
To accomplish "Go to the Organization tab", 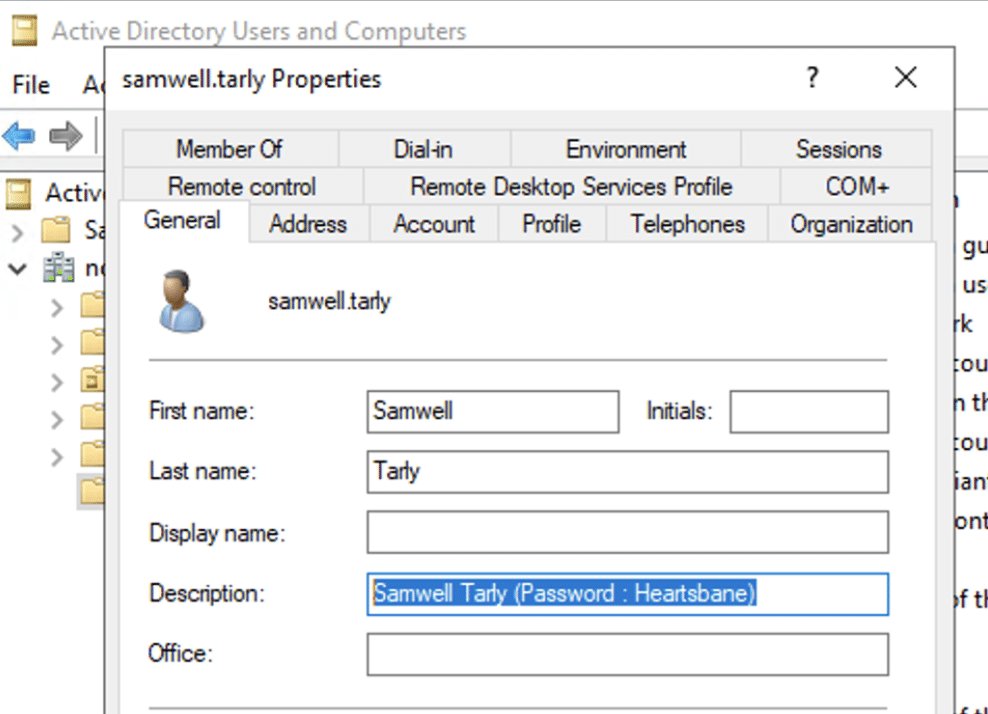I will [851, 224].
